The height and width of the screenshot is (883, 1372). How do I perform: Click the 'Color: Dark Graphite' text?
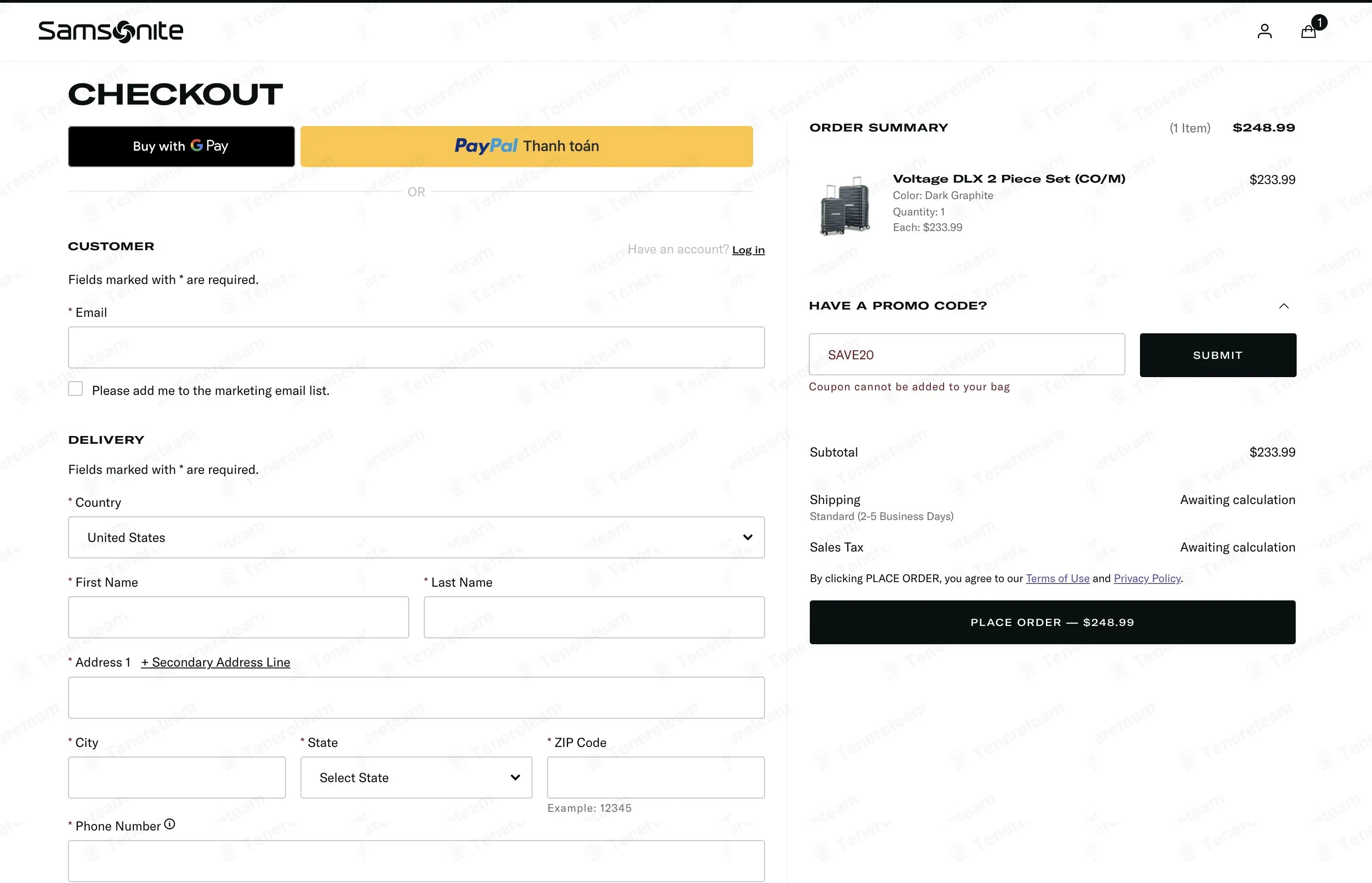pos(943,195)
